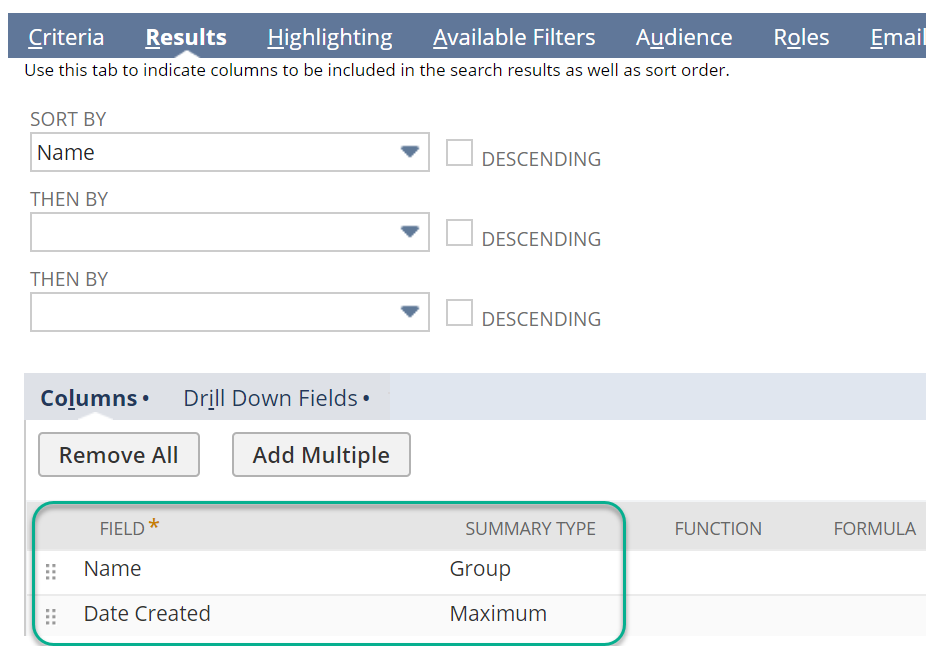Image resolution: width=926 pixels, height=646 pixels.
Task: Select the Audience tab
Action: 684,38
